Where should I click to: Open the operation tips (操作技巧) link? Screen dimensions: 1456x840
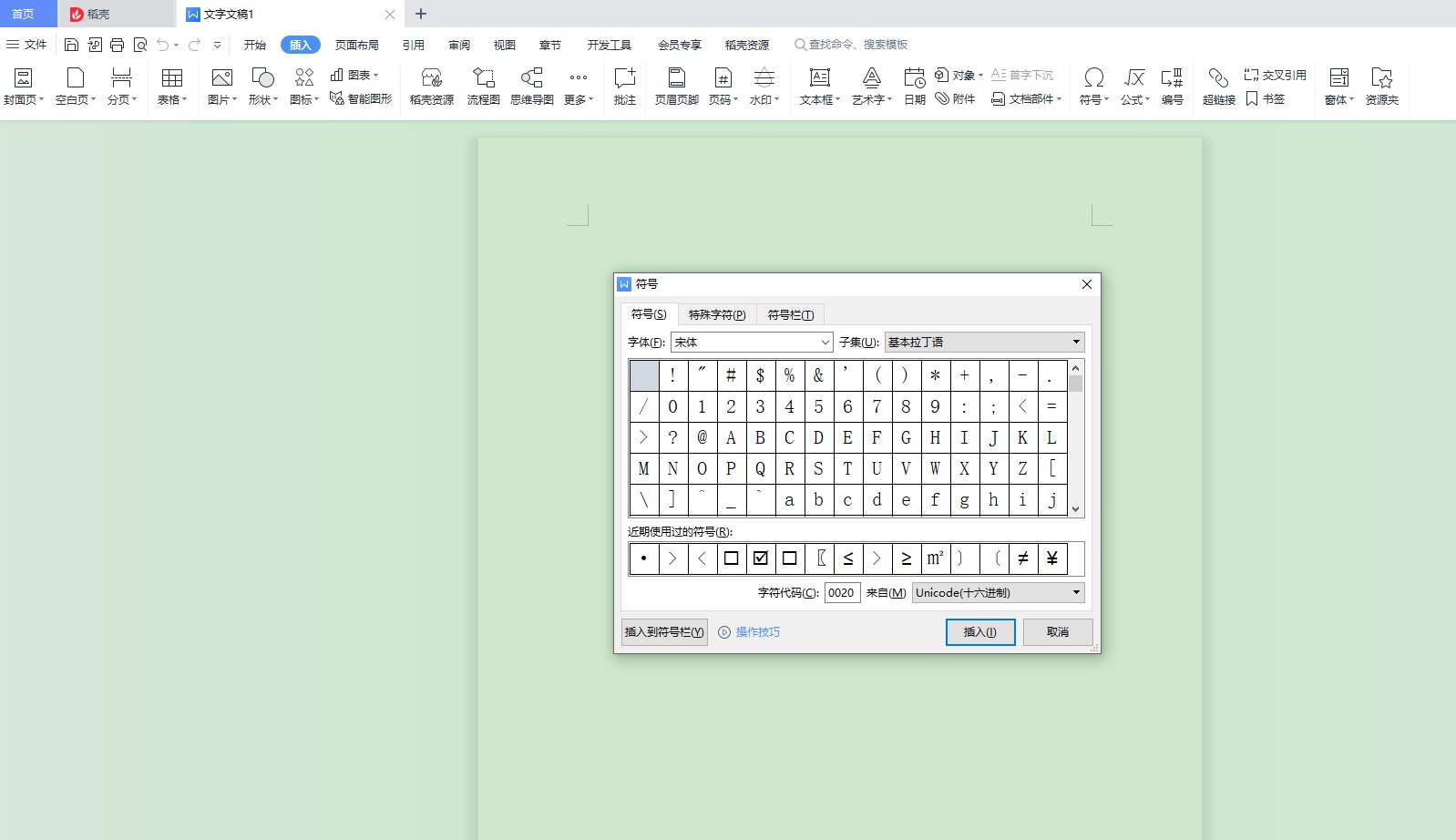pos(749,632)
